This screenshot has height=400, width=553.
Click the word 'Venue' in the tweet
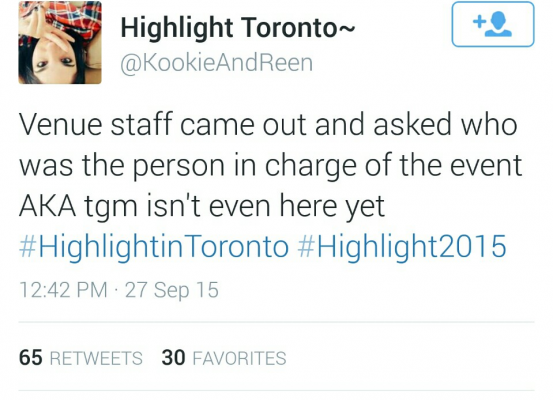tap(60, 125)
